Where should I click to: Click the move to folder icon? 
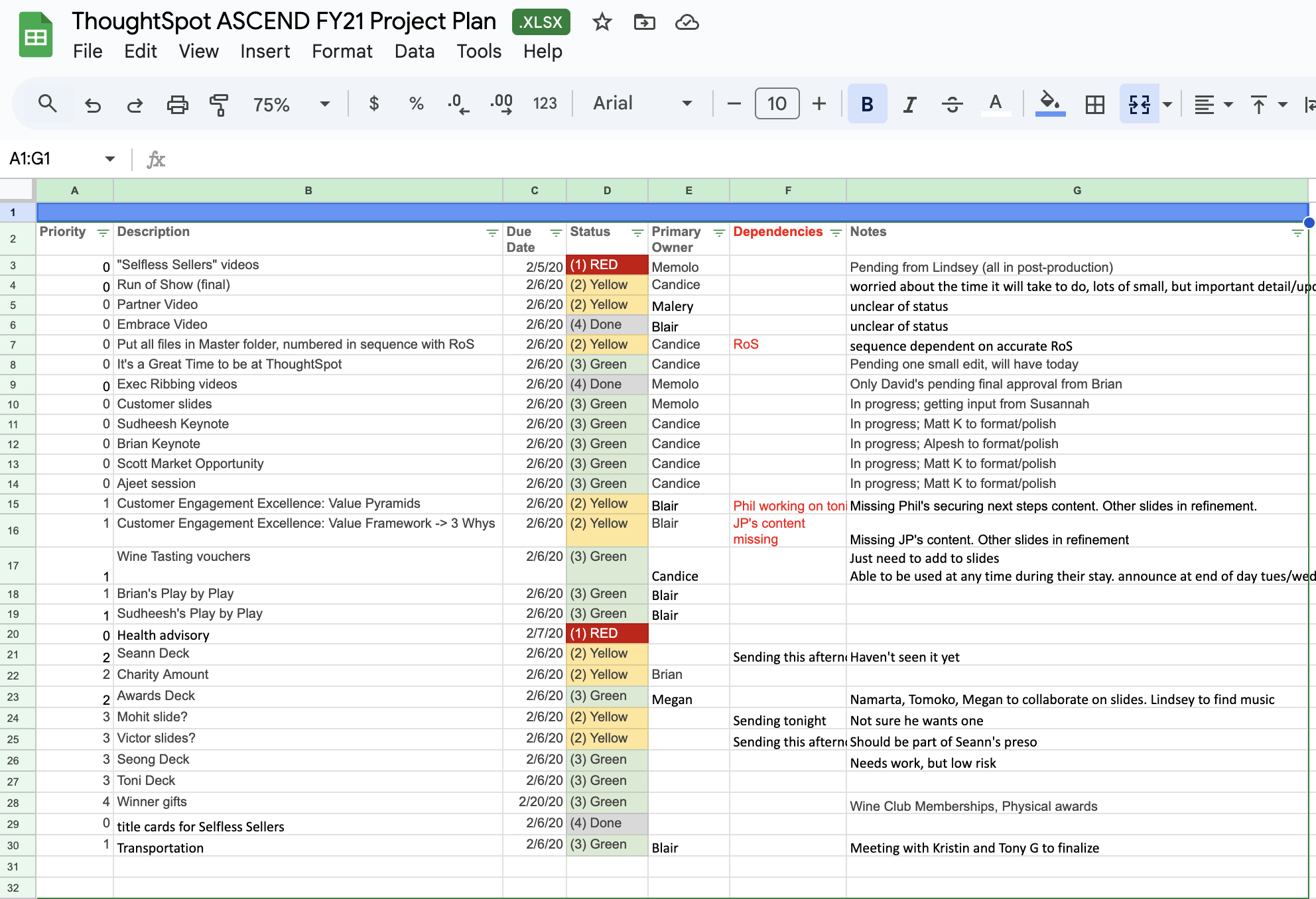(x=644, y=23)
